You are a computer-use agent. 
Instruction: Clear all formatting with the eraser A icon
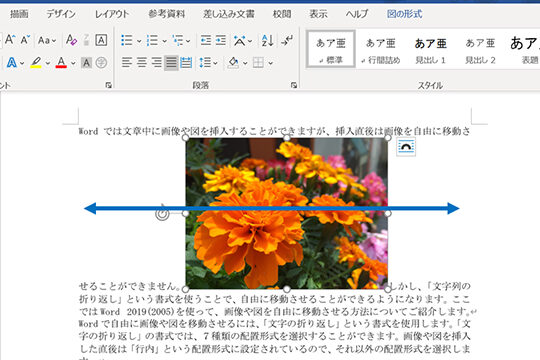[x=71, y=40]
